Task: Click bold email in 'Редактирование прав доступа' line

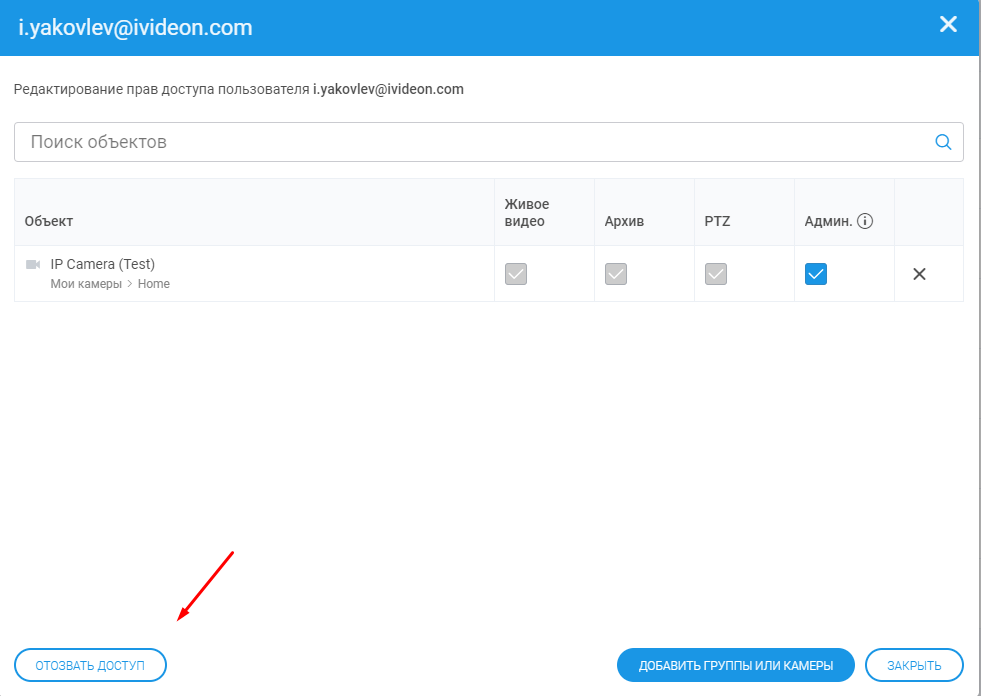Action: tap(388, 89)
